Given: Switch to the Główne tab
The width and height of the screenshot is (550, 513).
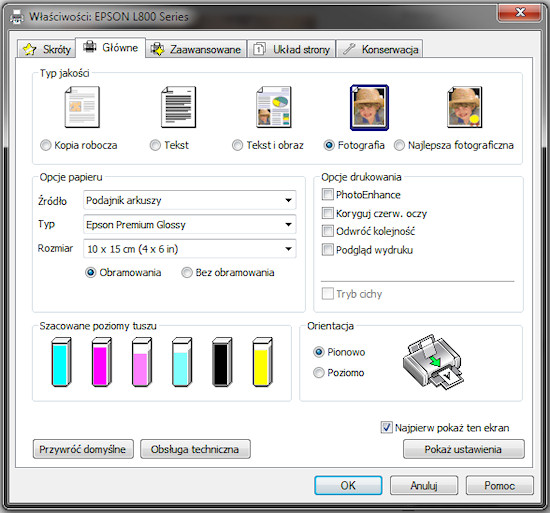Looking at the screenshot, I should click(110, 48).
